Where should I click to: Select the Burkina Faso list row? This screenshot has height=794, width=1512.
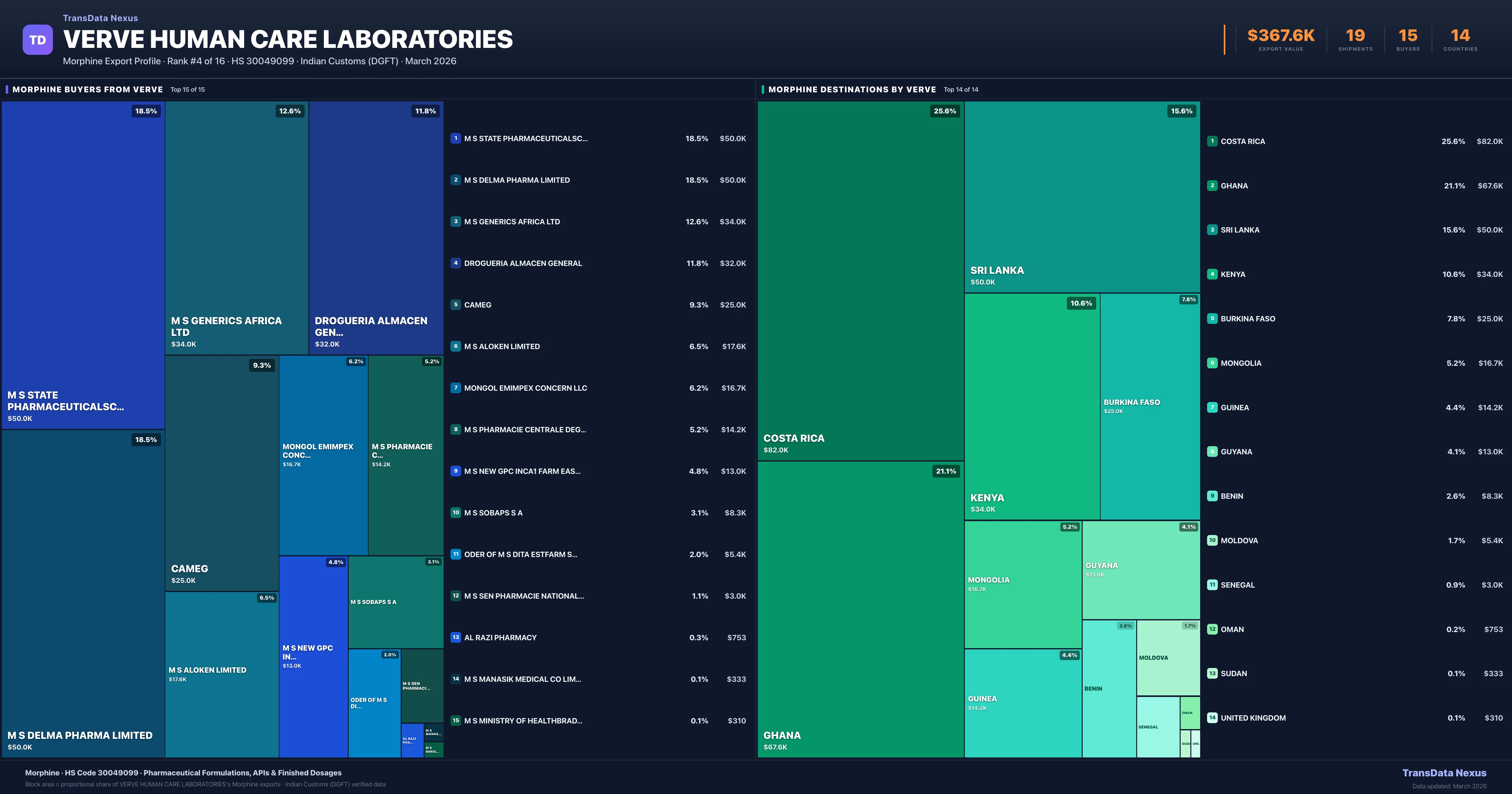[x=1355, y=319]
